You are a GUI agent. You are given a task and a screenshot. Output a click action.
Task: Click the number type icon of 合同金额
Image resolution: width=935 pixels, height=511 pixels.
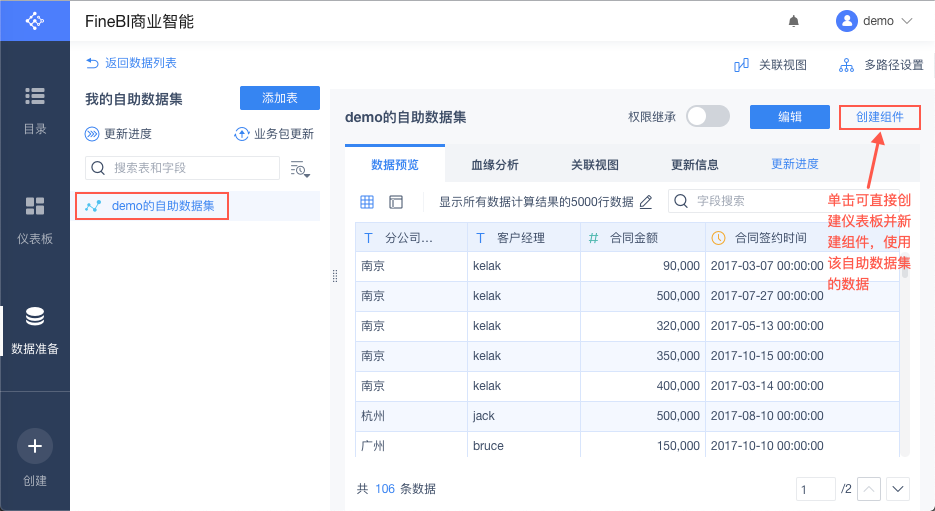pyautogui.click(x=593, y=238)
